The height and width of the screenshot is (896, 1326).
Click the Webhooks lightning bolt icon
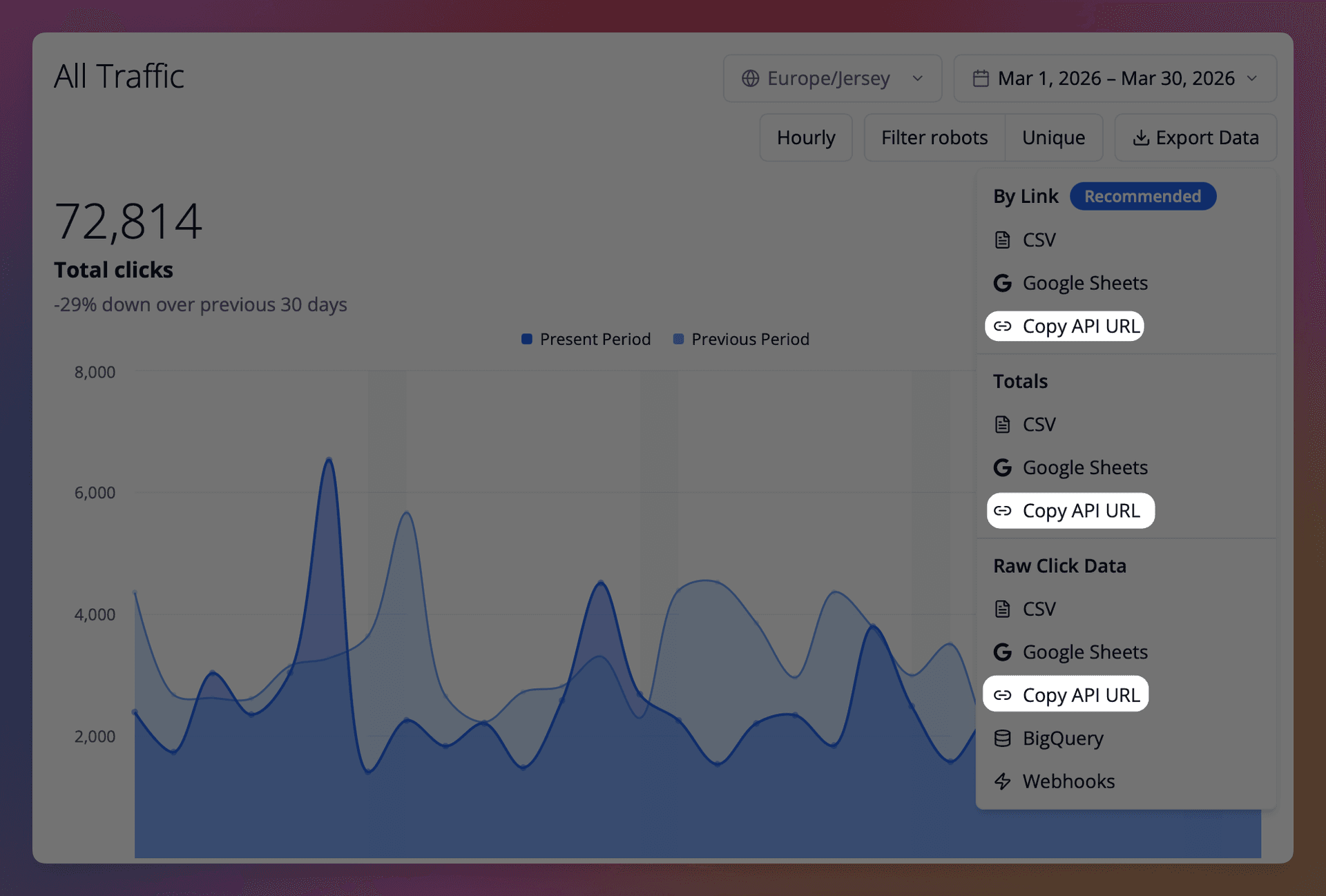pyautogui.click(x=1003, y=781)
